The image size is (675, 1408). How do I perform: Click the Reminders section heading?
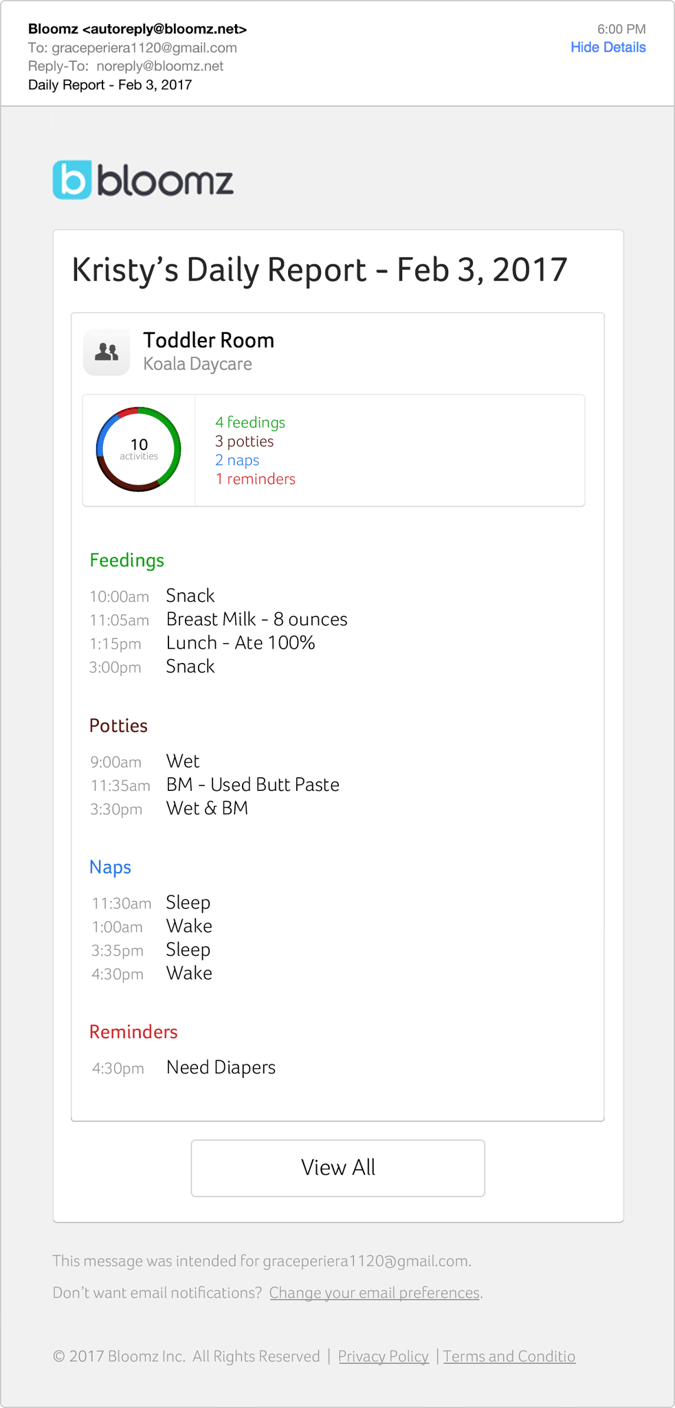click(x=133, y=1031)
